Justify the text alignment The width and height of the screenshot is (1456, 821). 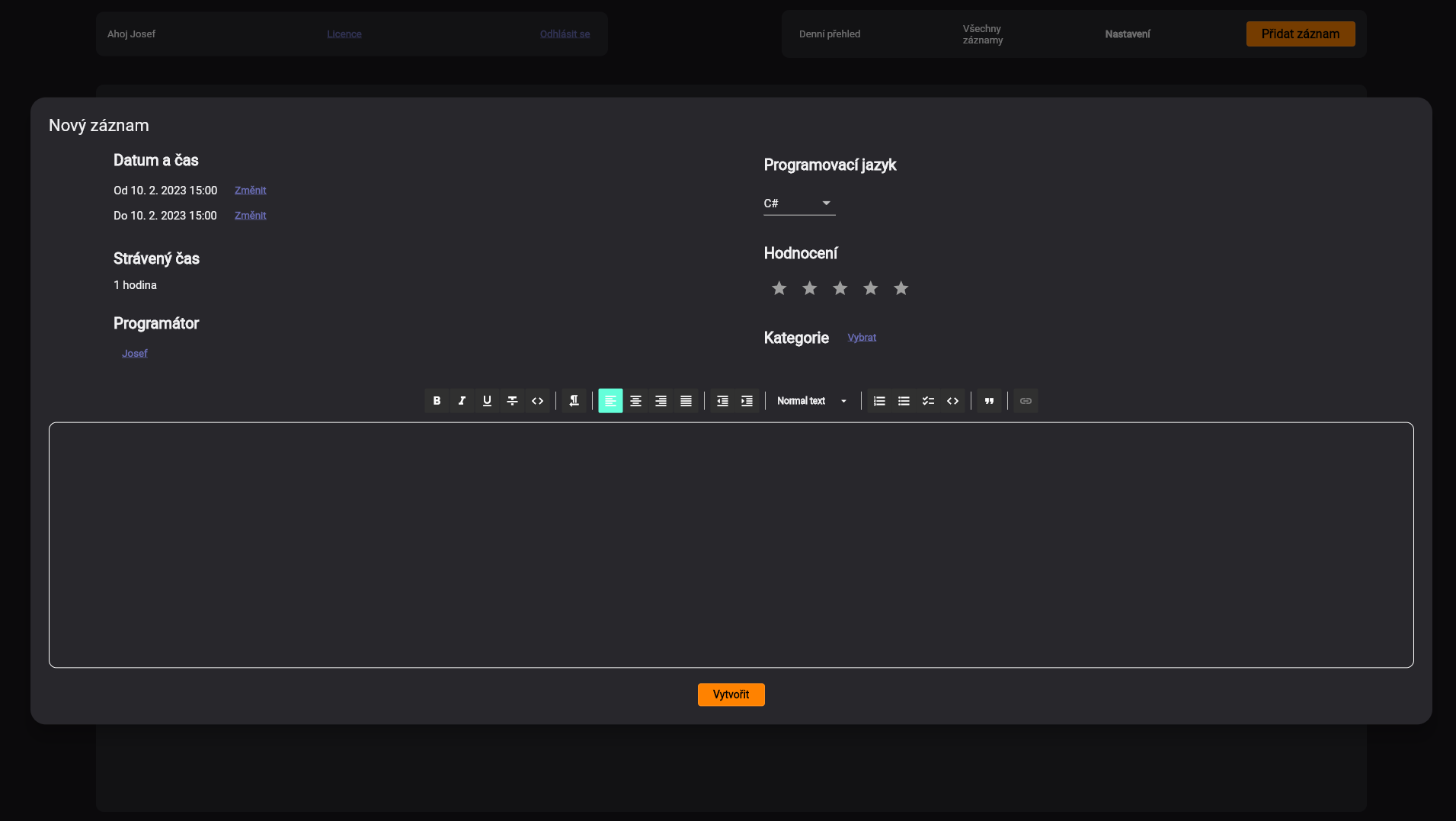coord(686,401)
